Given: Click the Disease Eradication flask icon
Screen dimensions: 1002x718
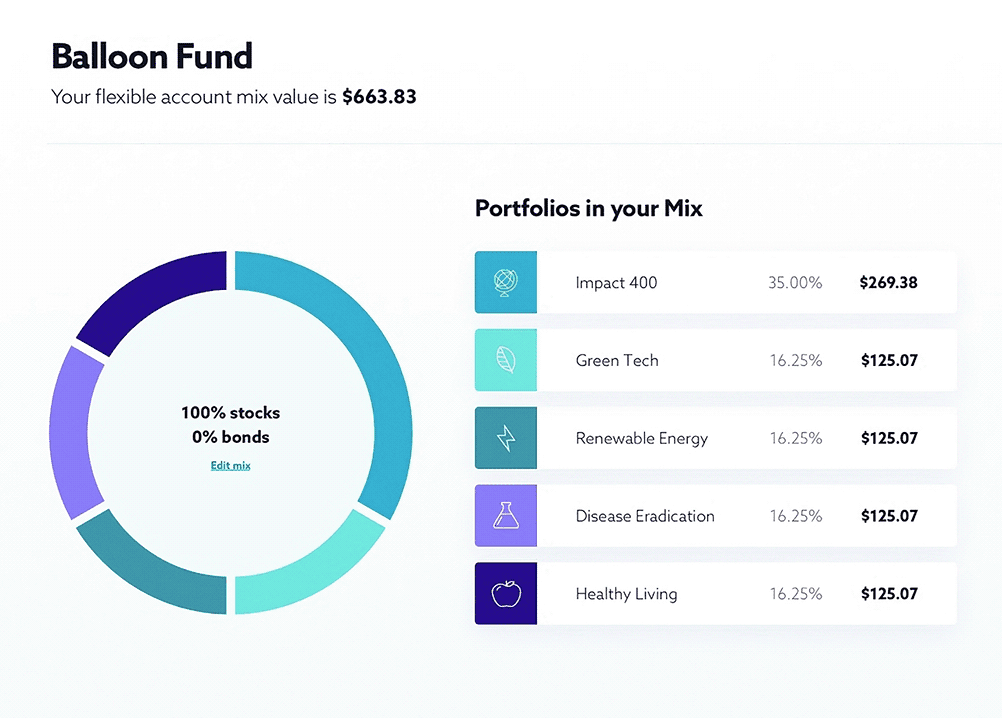Looking at the screenshot, I should click(505, 516).
